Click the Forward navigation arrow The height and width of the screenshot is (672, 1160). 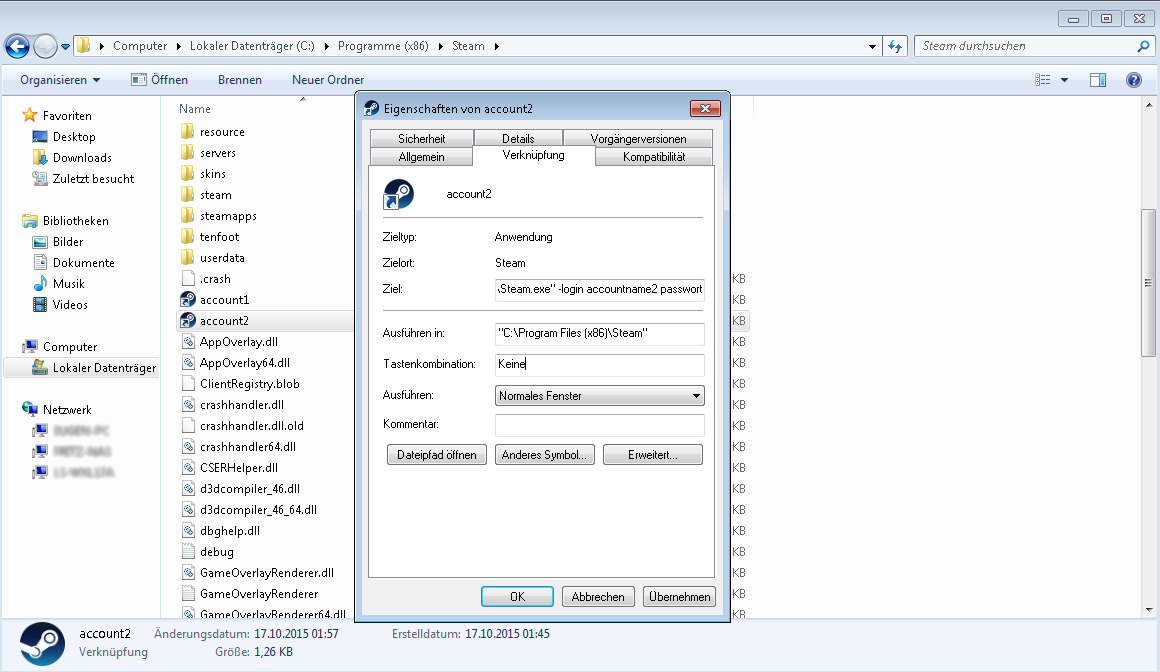coord(45,47)
